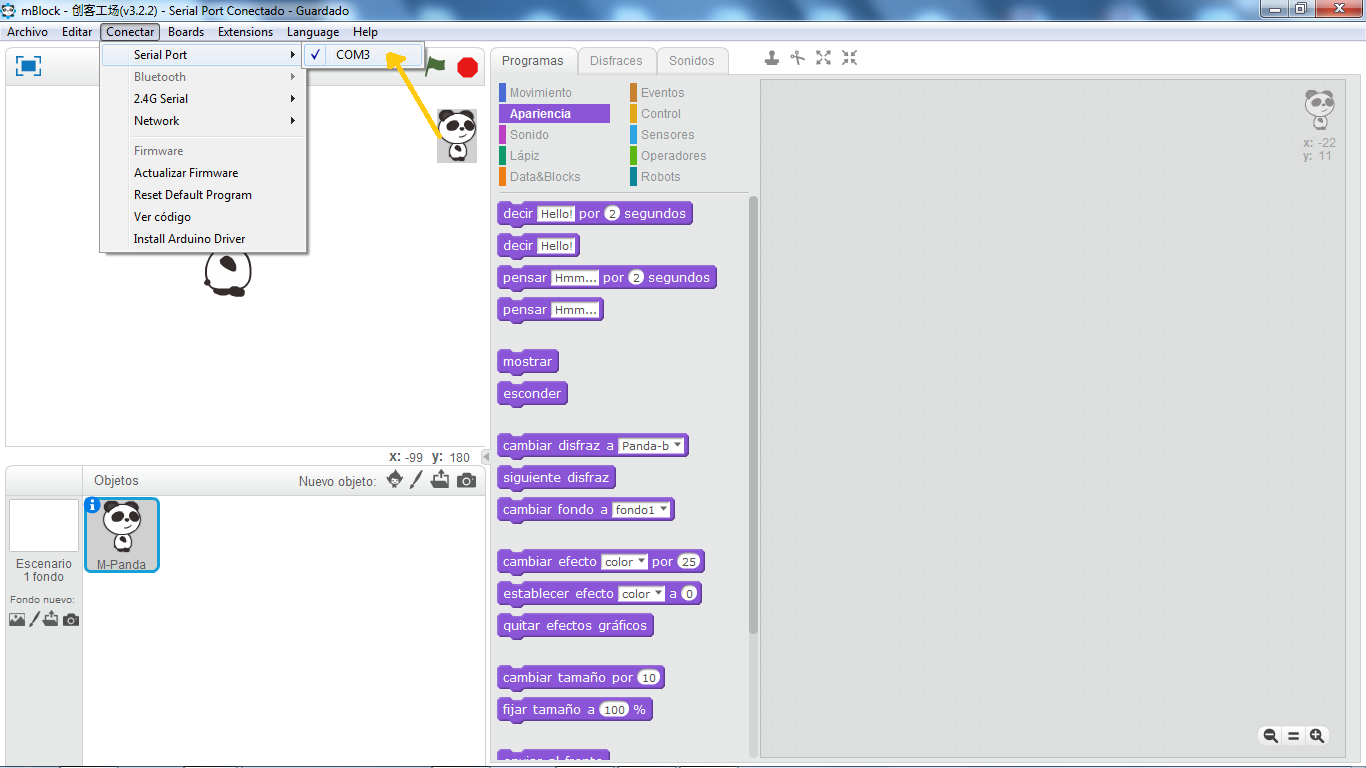
Task: Click the green flag run button
Action: (435, 66)
